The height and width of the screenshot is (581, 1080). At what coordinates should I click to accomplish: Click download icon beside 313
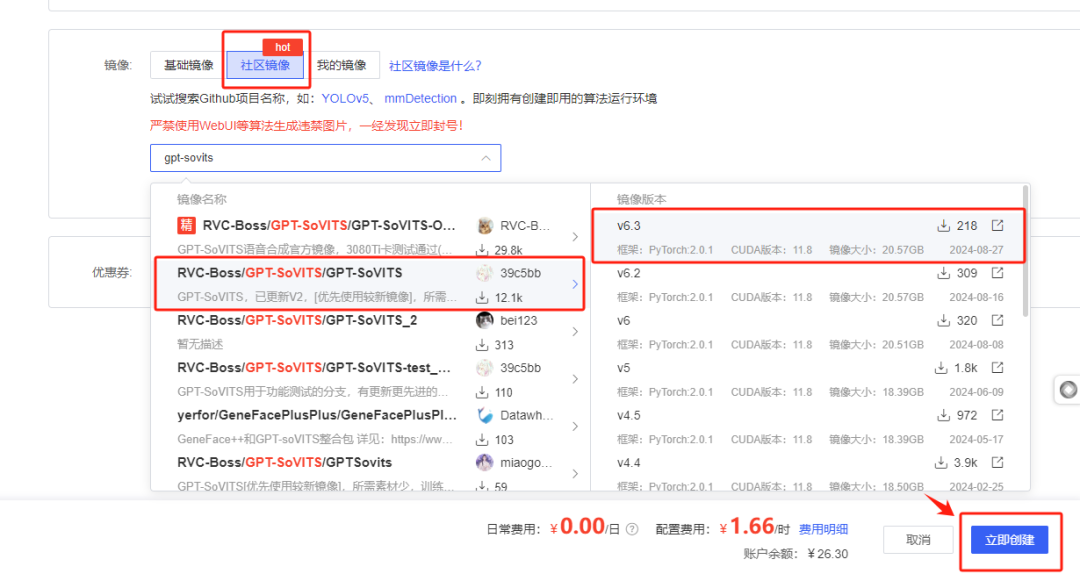tap(482, 345)
